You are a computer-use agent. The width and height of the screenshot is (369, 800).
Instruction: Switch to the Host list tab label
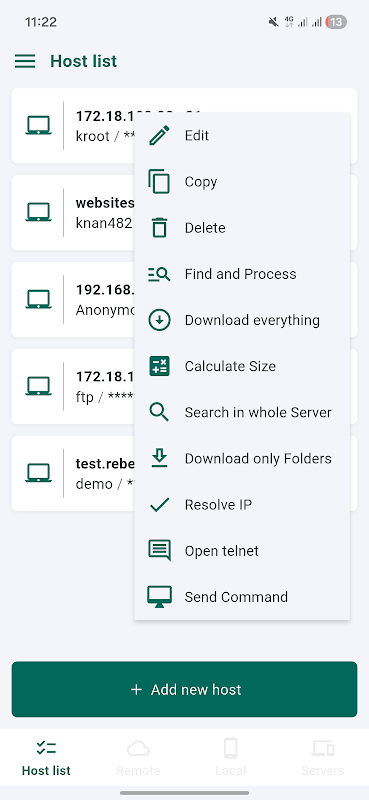tap(46, 770)
